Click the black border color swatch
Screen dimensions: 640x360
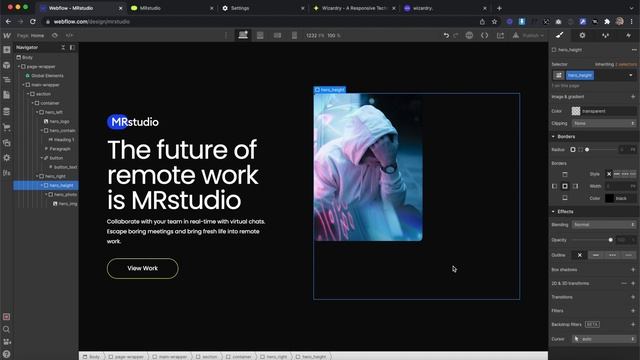[x=609, y=198]
